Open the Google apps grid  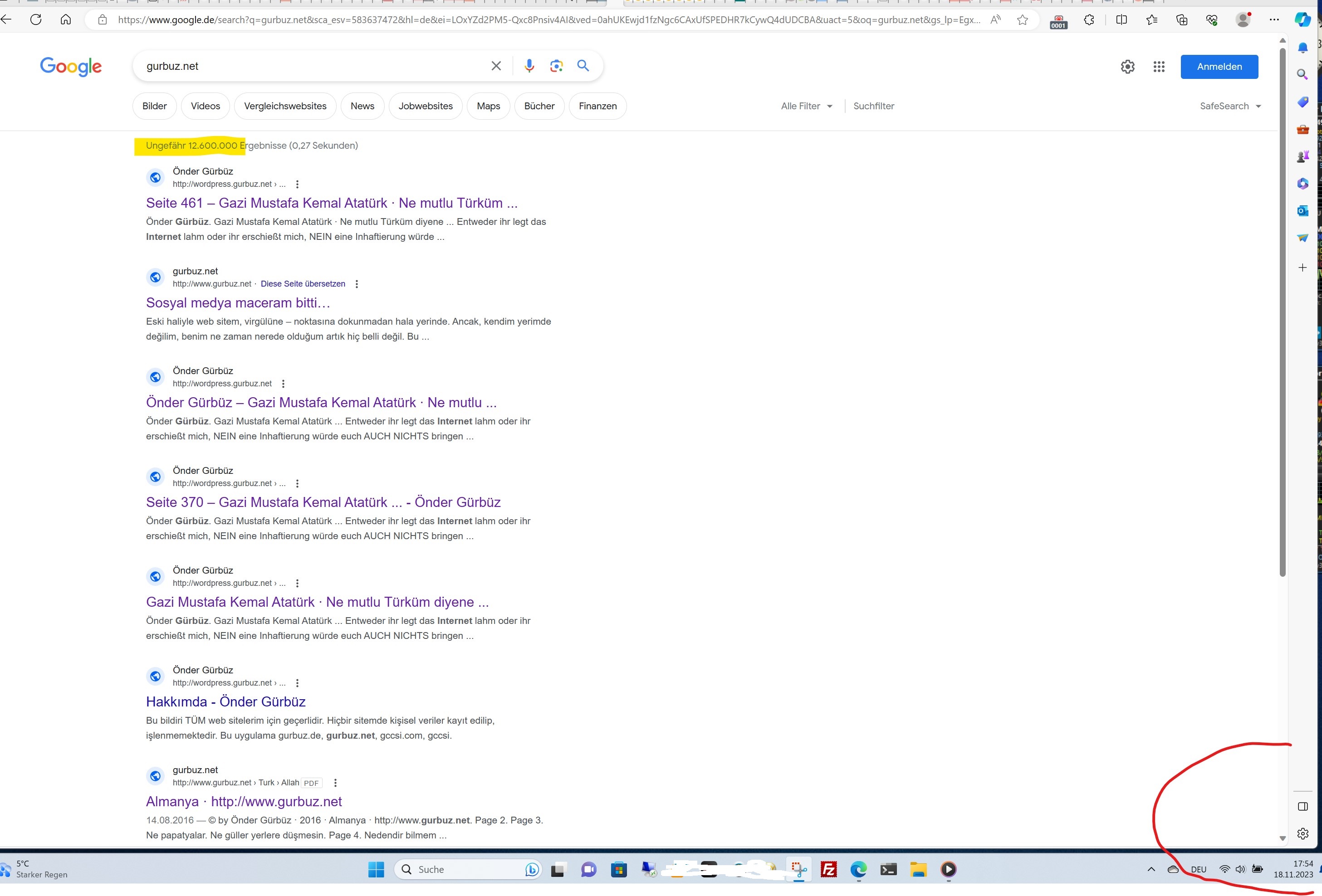1159,67
